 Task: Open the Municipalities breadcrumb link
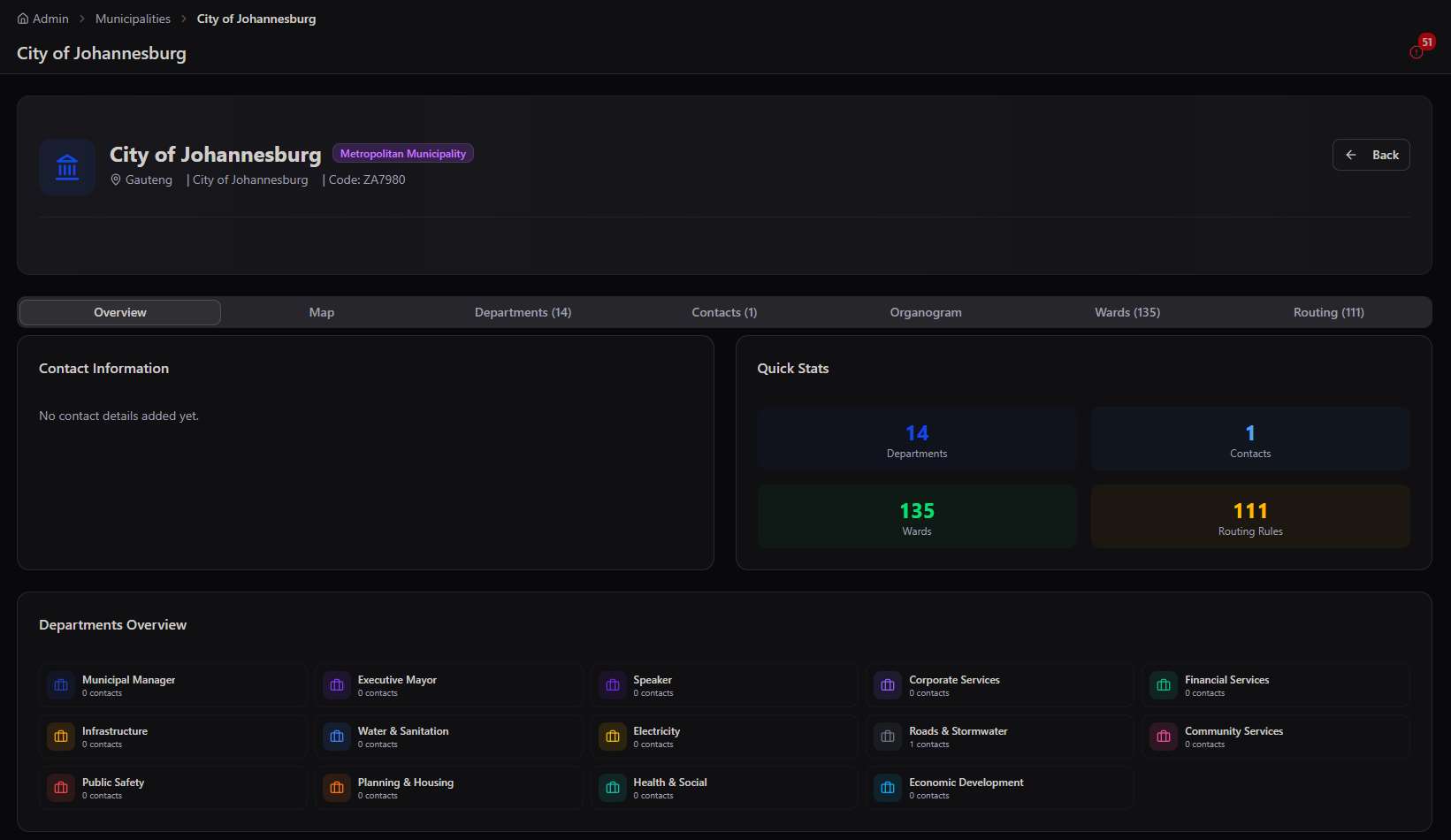pyautogui.click(x=133, y=19)
